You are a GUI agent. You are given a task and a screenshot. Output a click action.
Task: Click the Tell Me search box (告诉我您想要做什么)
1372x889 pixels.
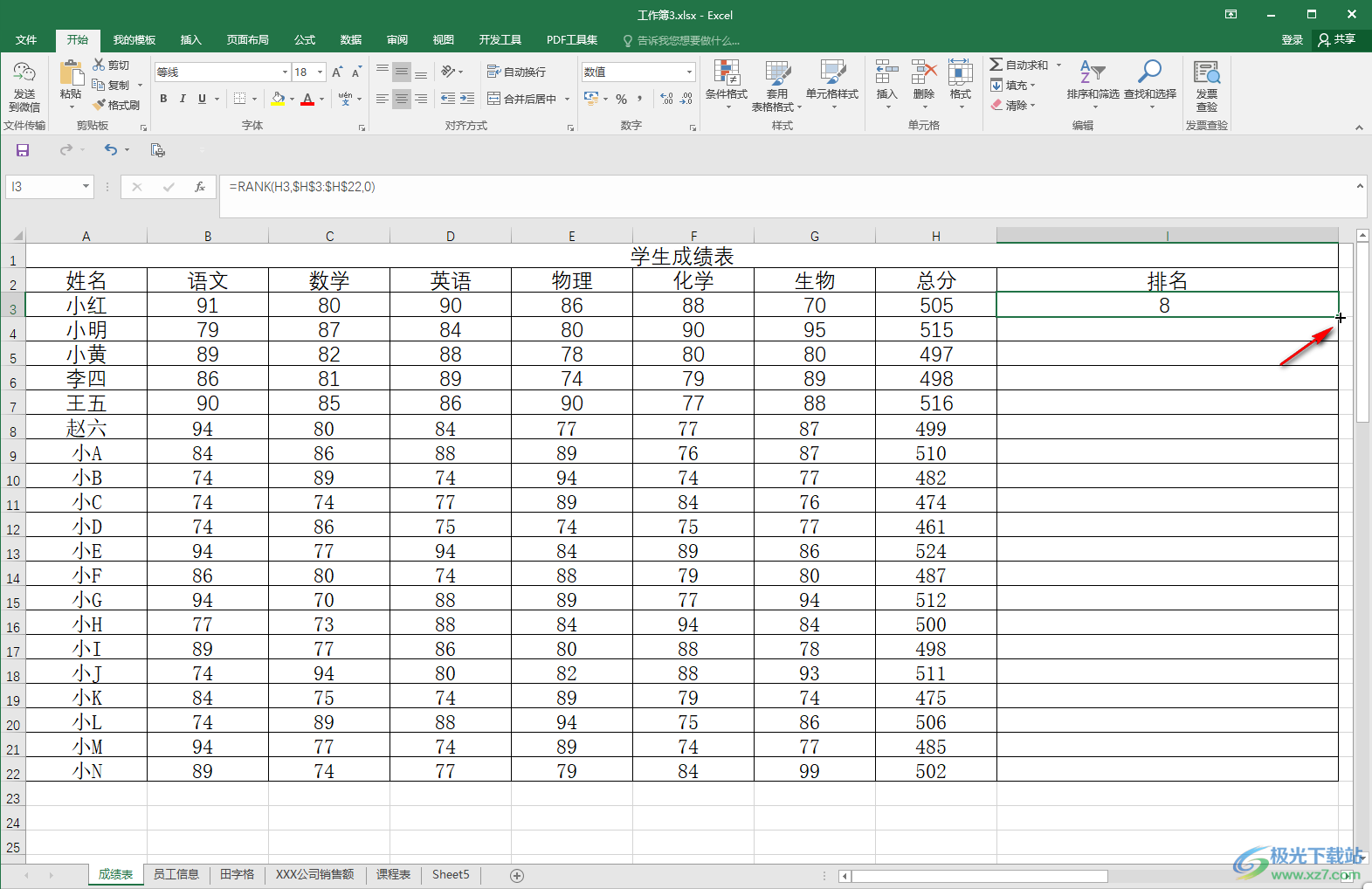(681, 41)
